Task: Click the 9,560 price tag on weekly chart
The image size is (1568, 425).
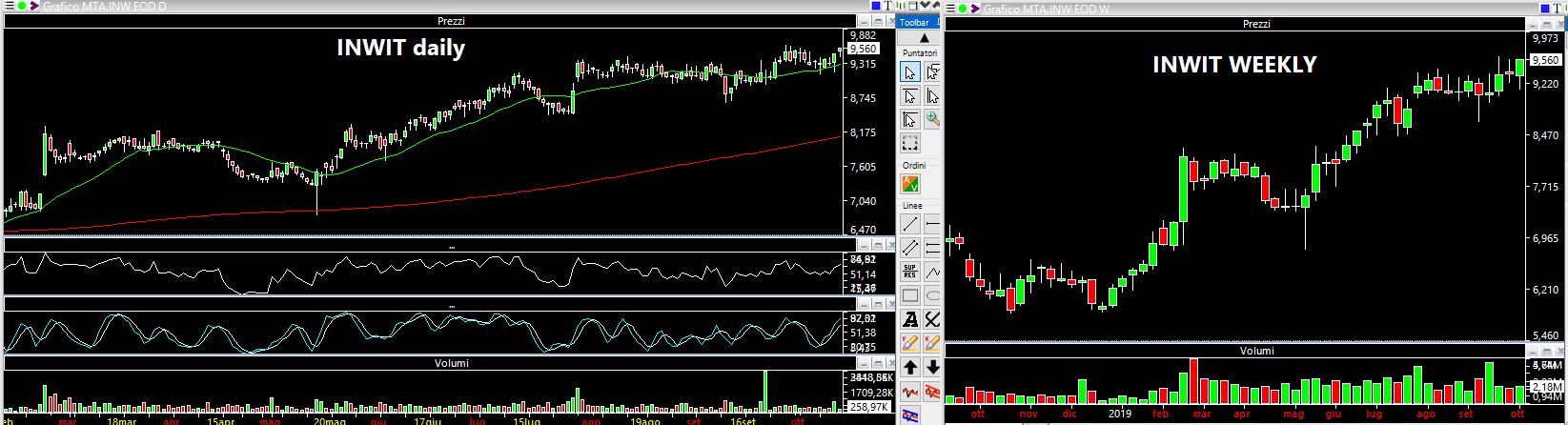Action: point(1543,60)
